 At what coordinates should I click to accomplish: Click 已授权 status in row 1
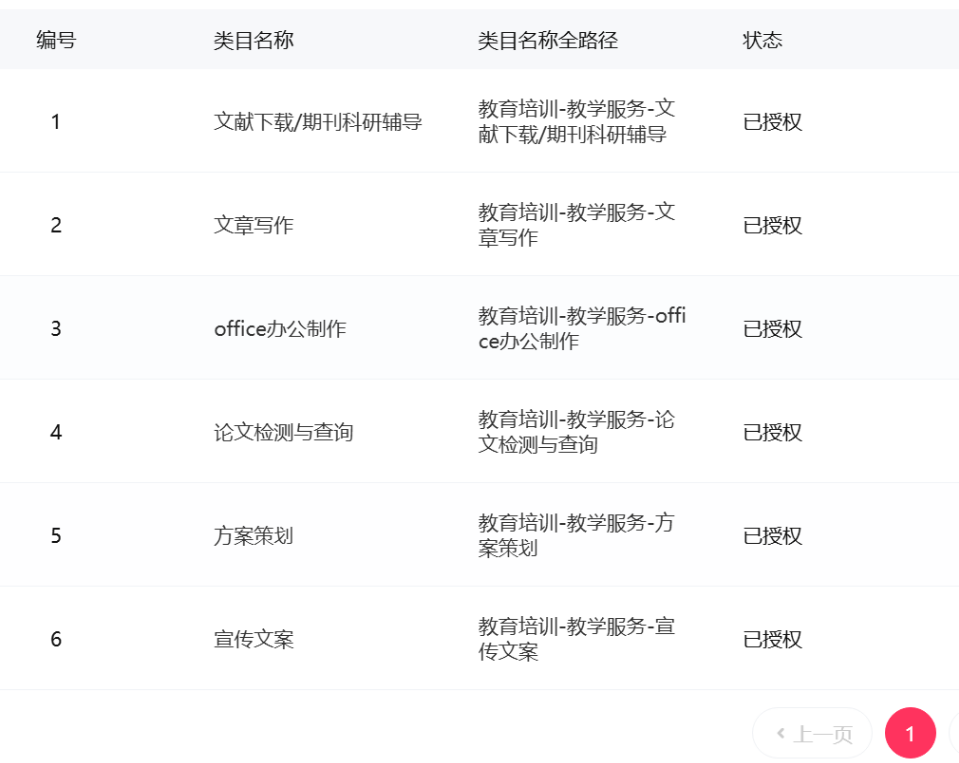coord(772,122)
